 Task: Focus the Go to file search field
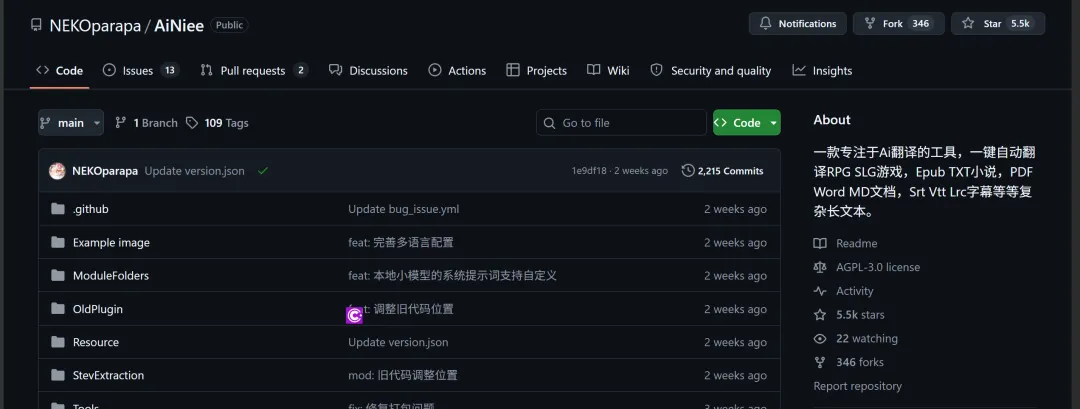pos(621,123)
